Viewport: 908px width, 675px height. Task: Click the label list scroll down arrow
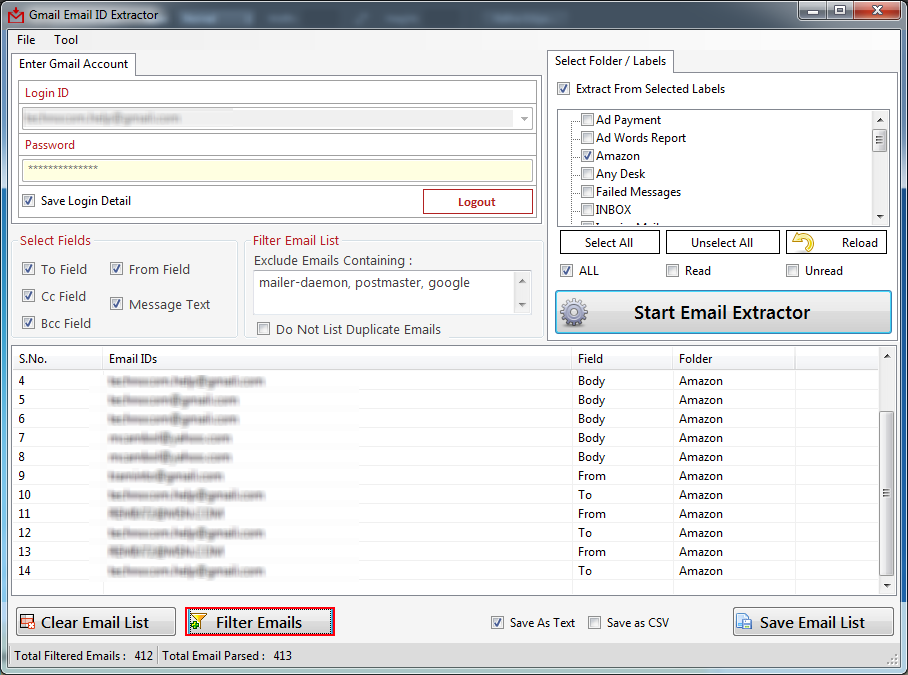click(x=880, y=217)
